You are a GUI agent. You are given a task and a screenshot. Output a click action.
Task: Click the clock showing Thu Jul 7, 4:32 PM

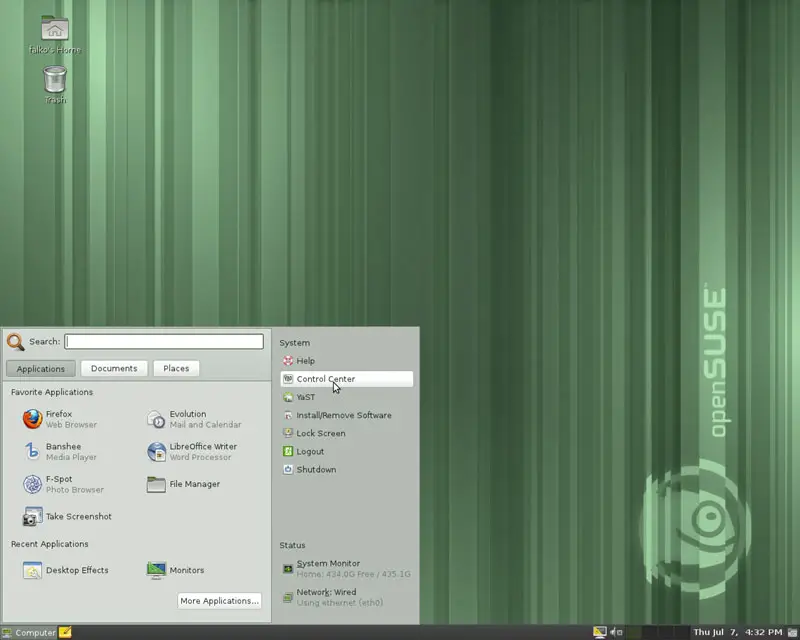(737, 632)
